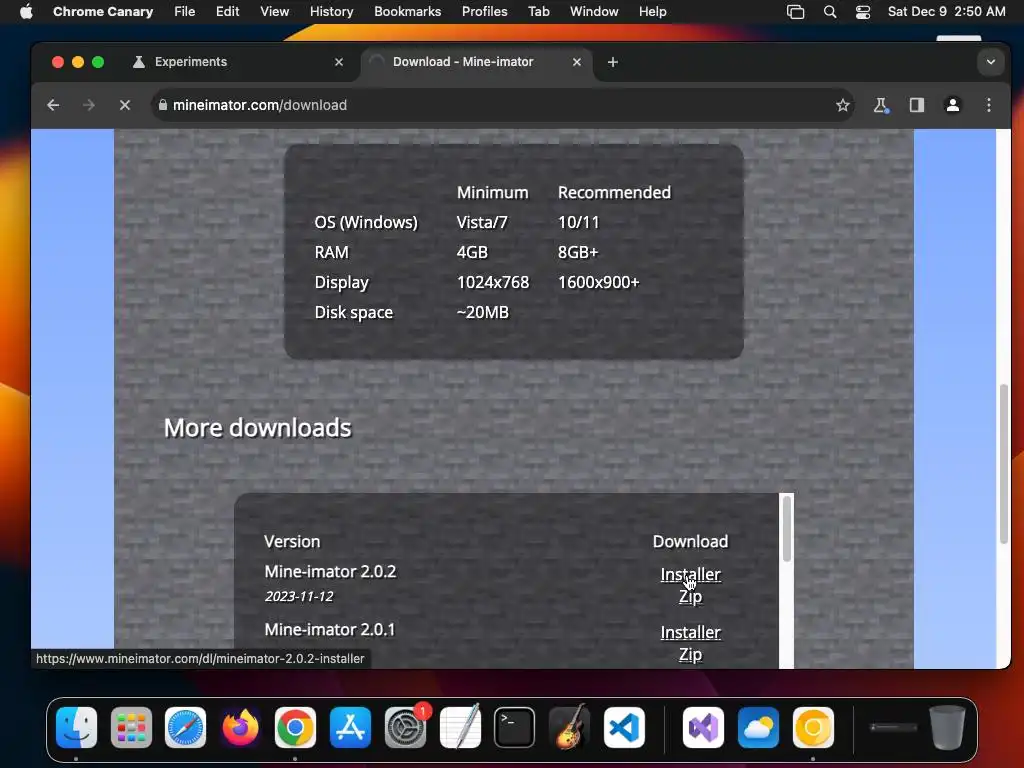1024x768 pixels.
Task: Open the profile avatar menu
Action: tap(953, 105)
